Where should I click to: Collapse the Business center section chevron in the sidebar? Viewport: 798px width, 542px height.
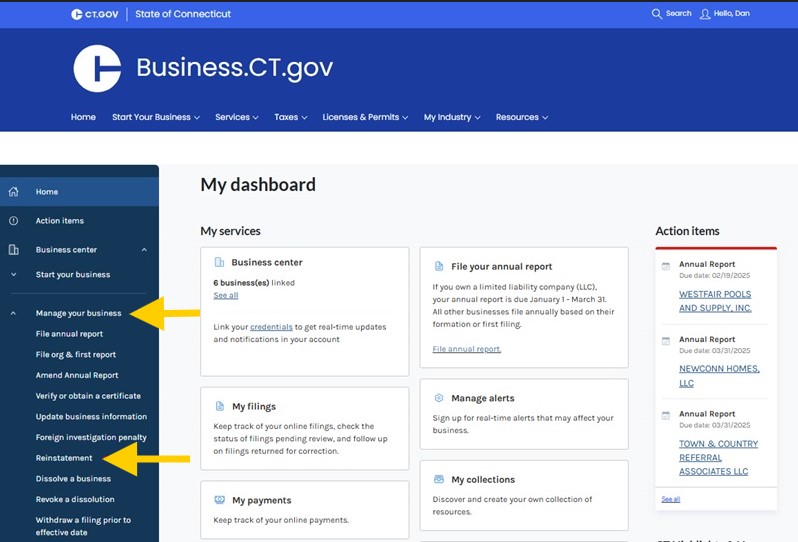coord(145,250)
